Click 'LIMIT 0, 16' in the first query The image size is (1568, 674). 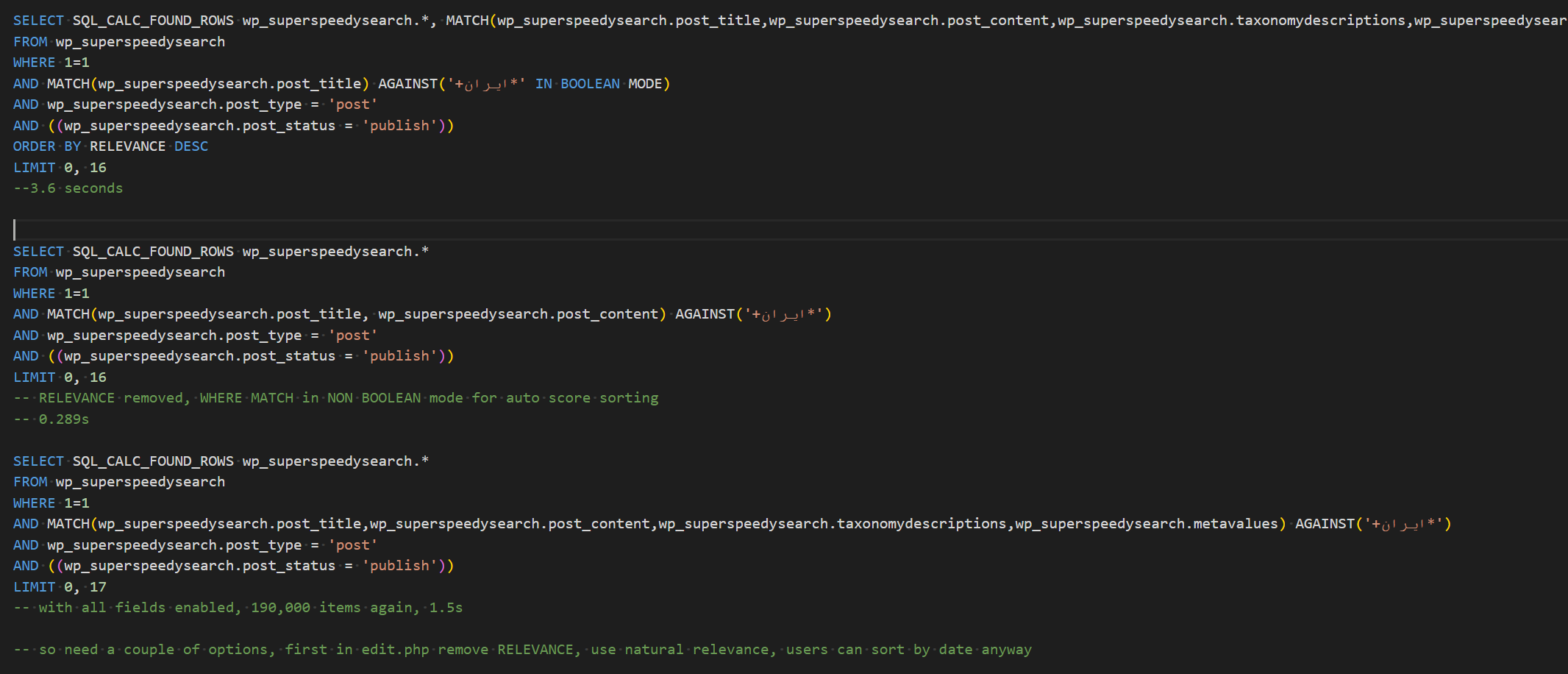click(x=60, y=168)
